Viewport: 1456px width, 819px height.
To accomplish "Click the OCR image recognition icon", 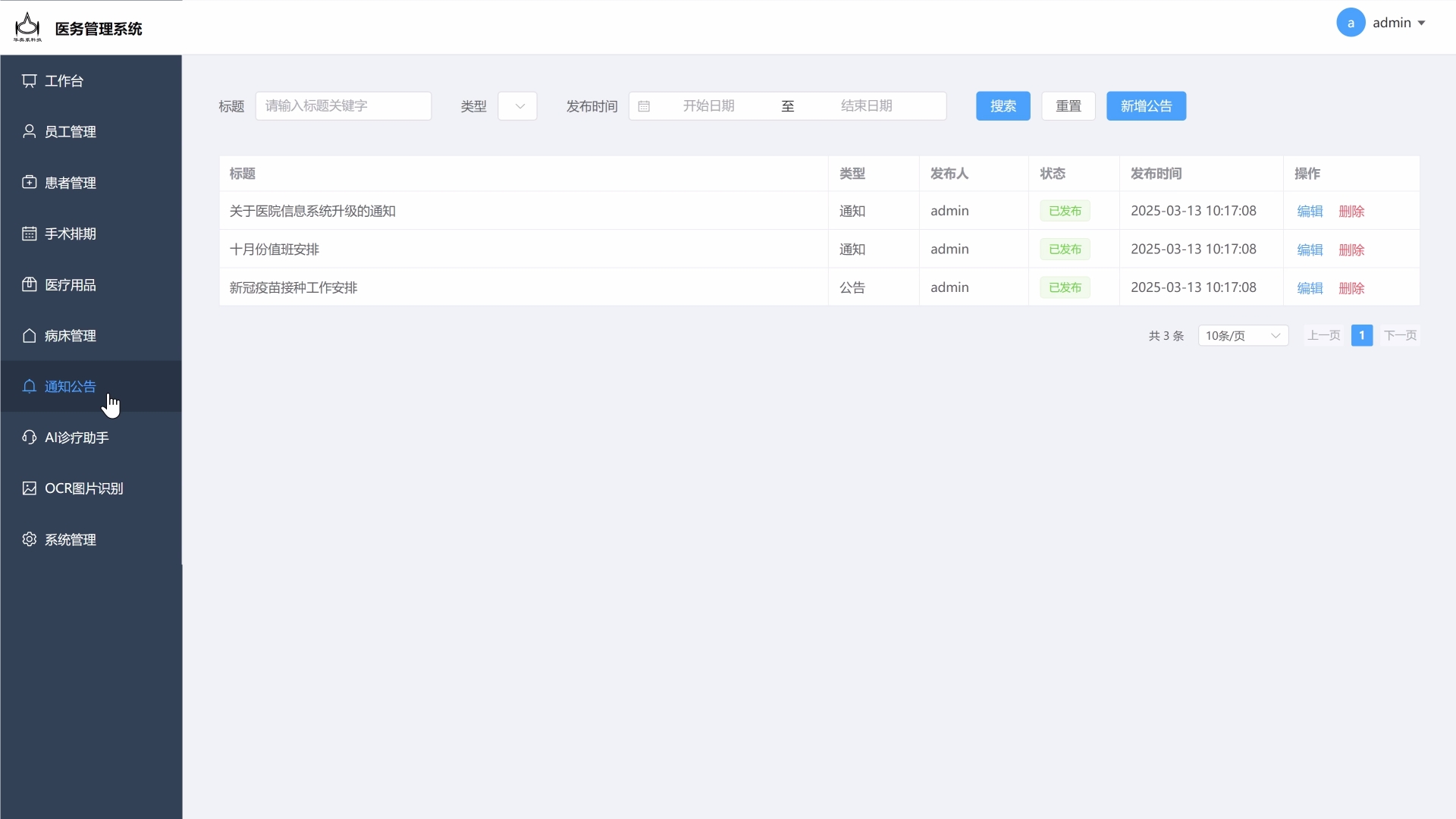I will (x=29, y=488).
